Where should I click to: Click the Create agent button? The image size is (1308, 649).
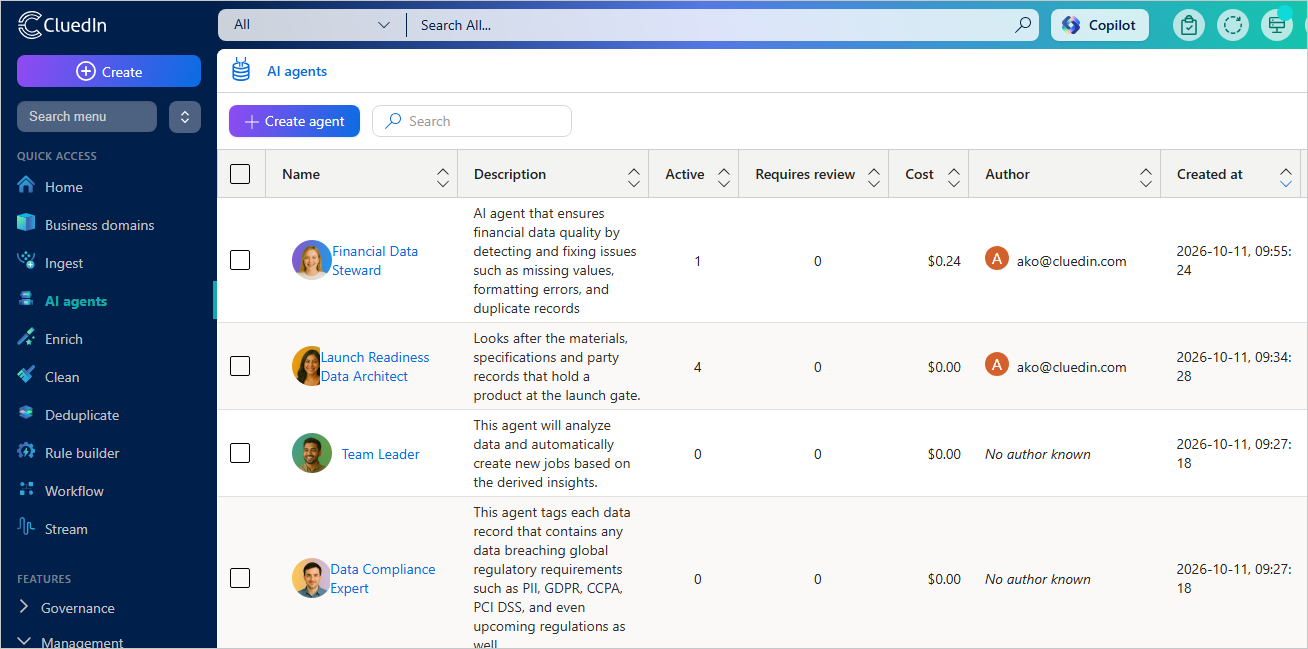[294, 121]
